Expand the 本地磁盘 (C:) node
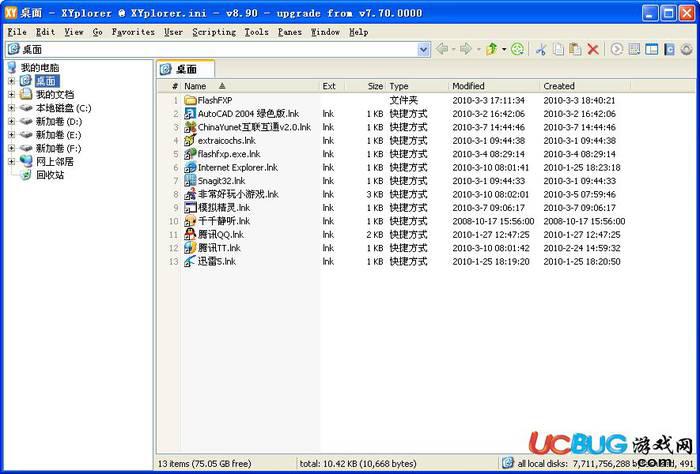The height and width of the screenshot is (474, 700). 12,108
